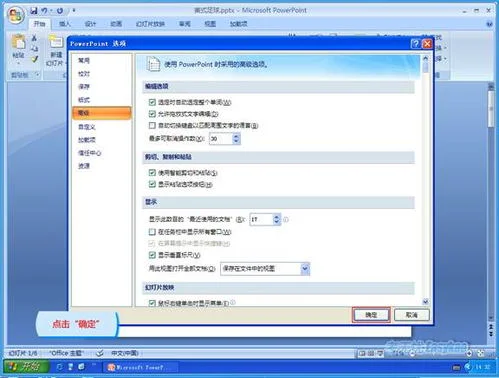The width and height of the screenshot is (499, 378).
Task: Select 自定义 in options sidebar
Action: point(87,127)
